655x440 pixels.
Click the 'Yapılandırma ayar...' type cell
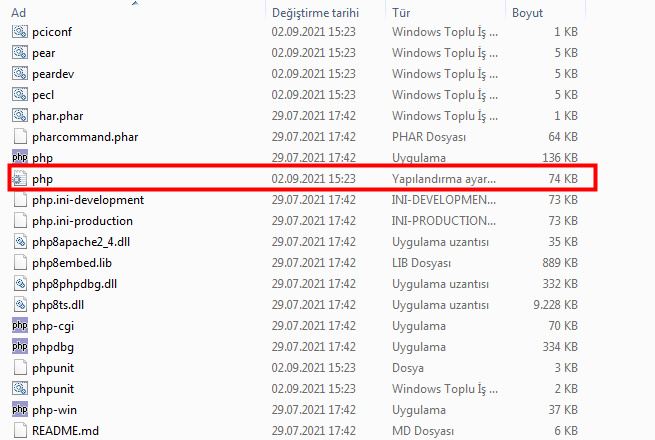pos(444,179)
